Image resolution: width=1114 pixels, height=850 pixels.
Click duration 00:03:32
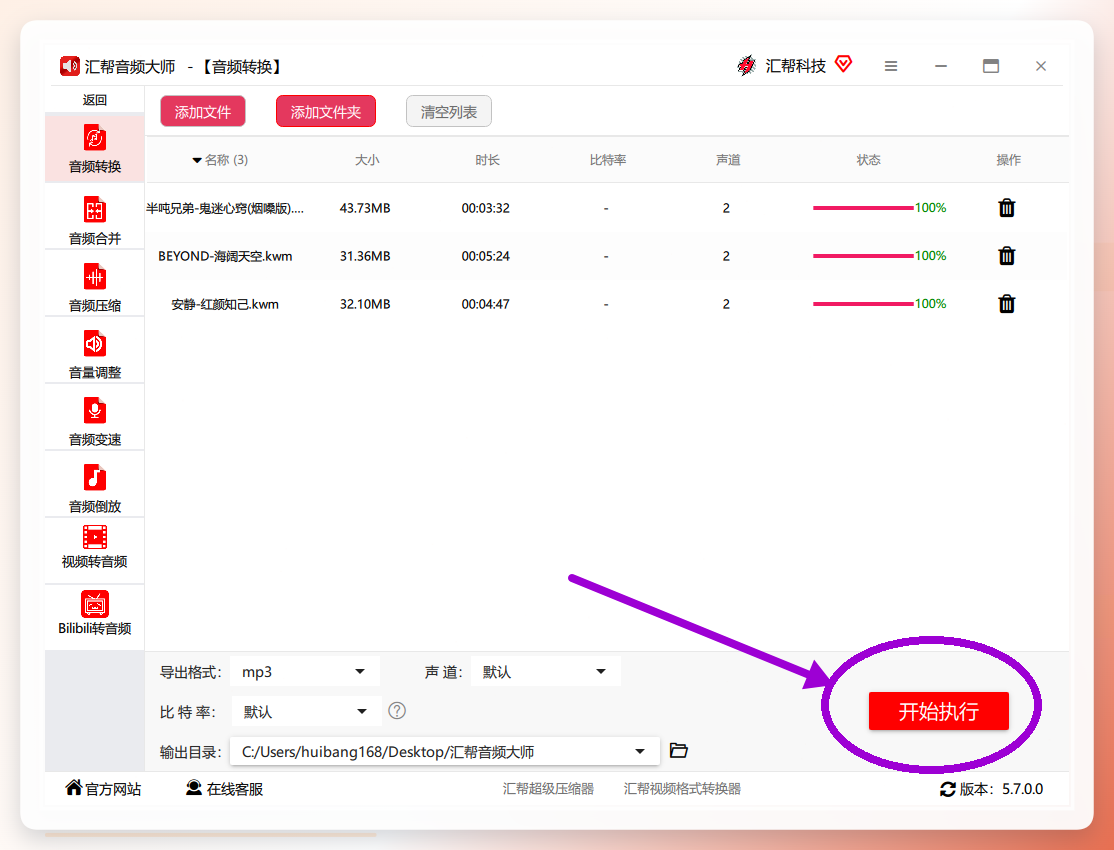tap(486, 208)
